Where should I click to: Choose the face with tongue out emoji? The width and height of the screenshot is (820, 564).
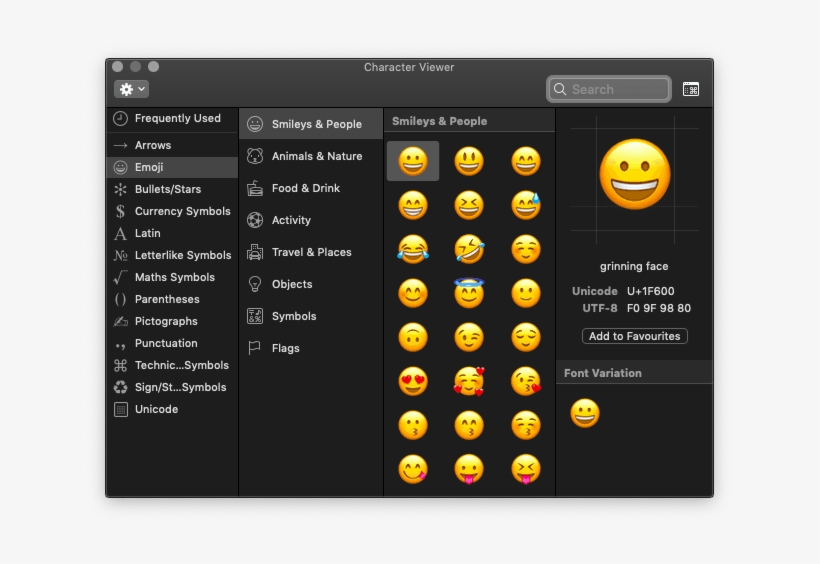(469, 469)
